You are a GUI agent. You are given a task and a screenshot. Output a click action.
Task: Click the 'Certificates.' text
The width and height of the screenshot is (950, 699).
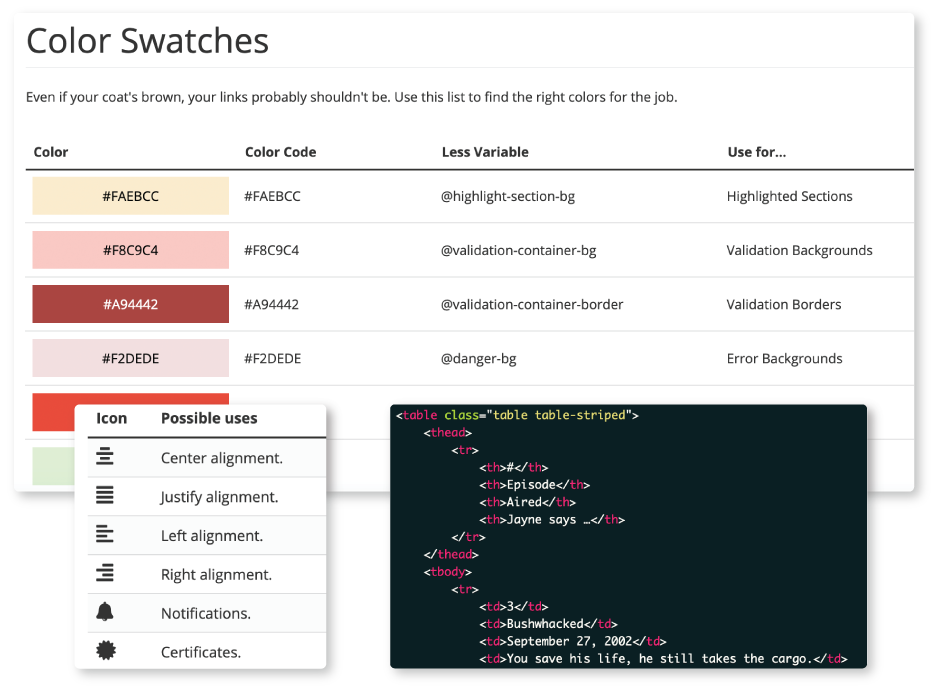click(x=201, y=652)
